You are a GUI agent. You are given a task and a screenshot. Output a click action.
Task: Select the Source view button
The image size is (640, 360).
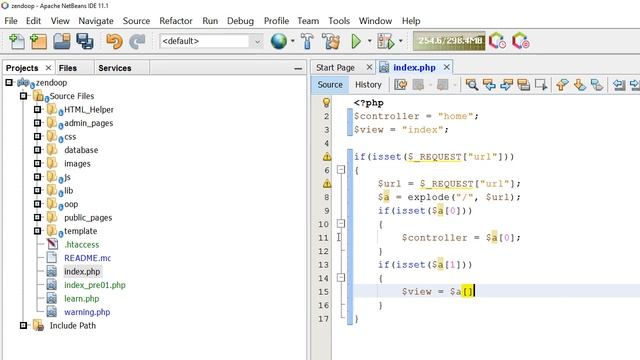330,84
